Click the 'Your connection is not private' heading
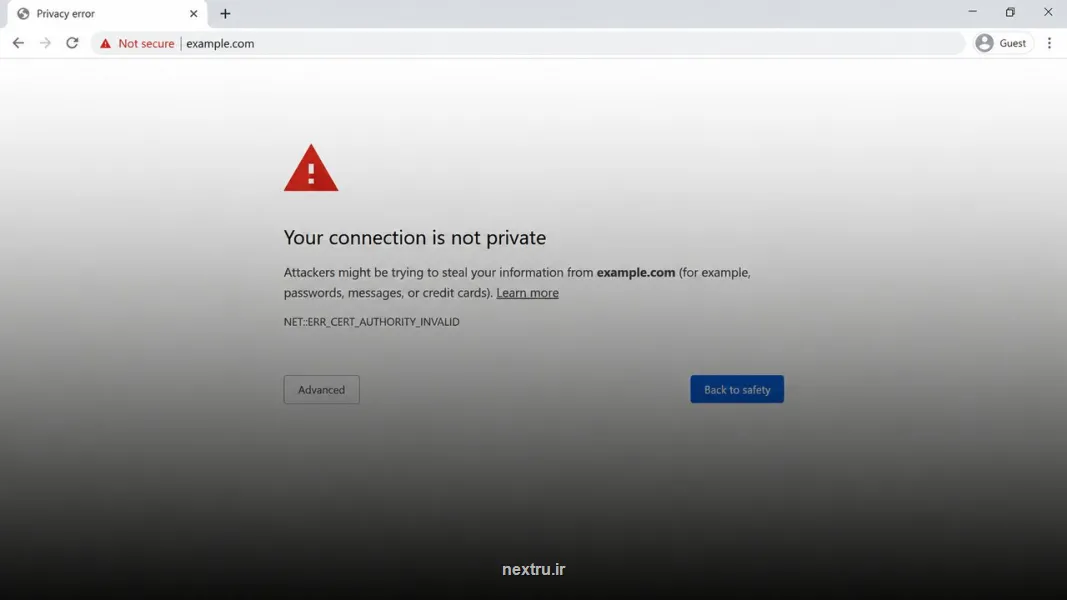1067x600 pixels. click(x=414, y=237)
